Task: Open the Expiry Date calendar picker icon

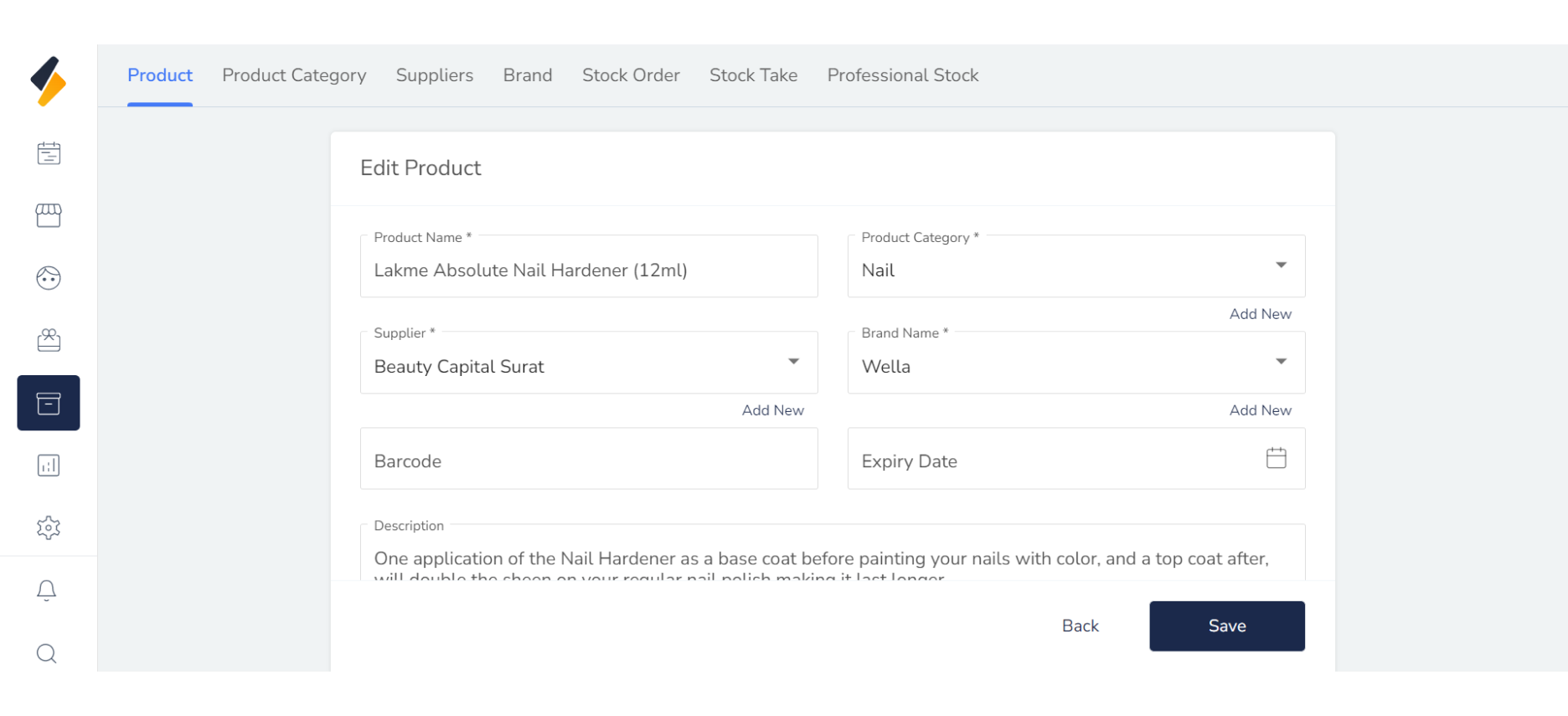Action: (x=1276, y=458)
